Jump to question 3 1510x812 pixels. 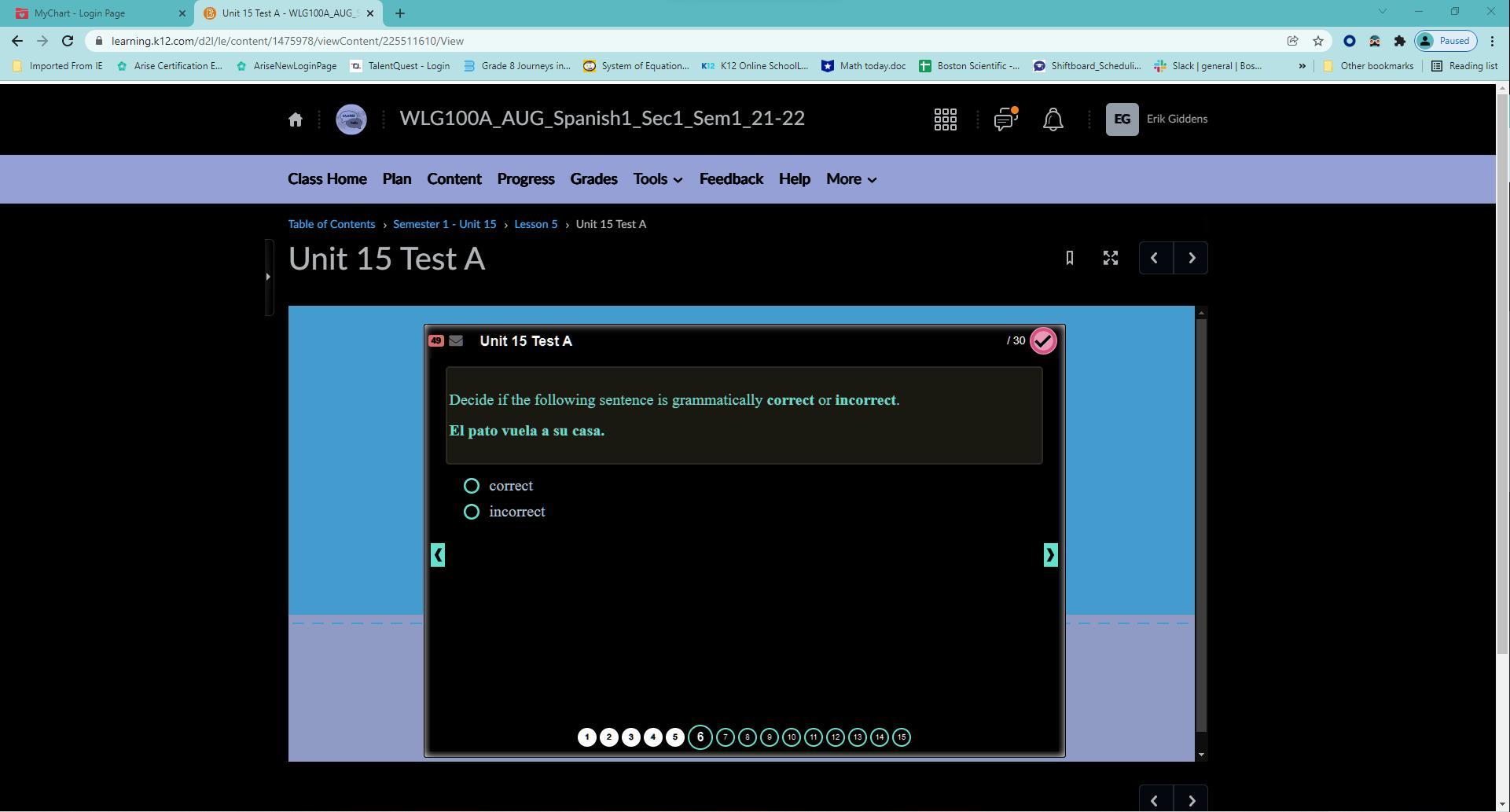point(630,737)
